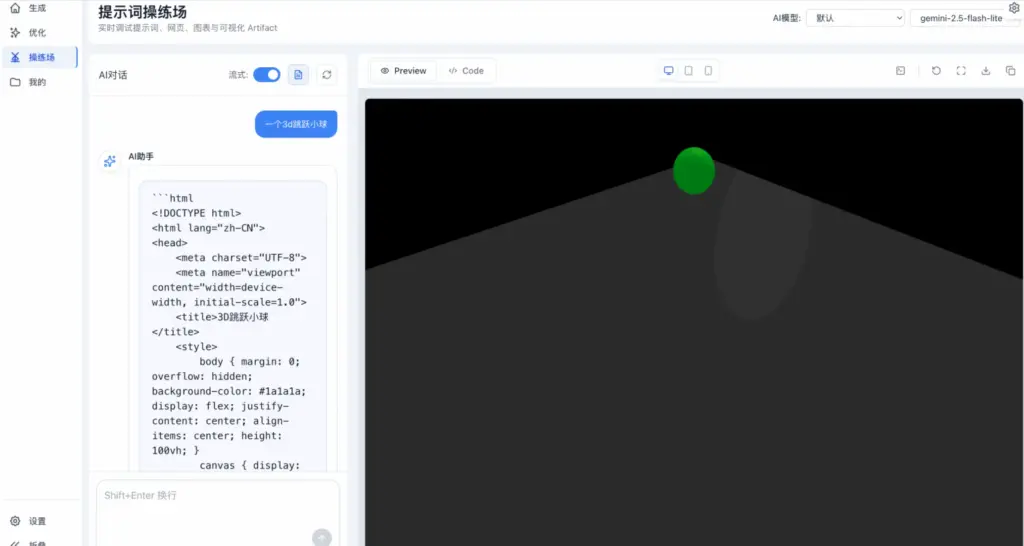Image resolution: width=1024 pixels, height=546 pixels.
Task: Click the reload preview icon
Action: click(936, 71)
